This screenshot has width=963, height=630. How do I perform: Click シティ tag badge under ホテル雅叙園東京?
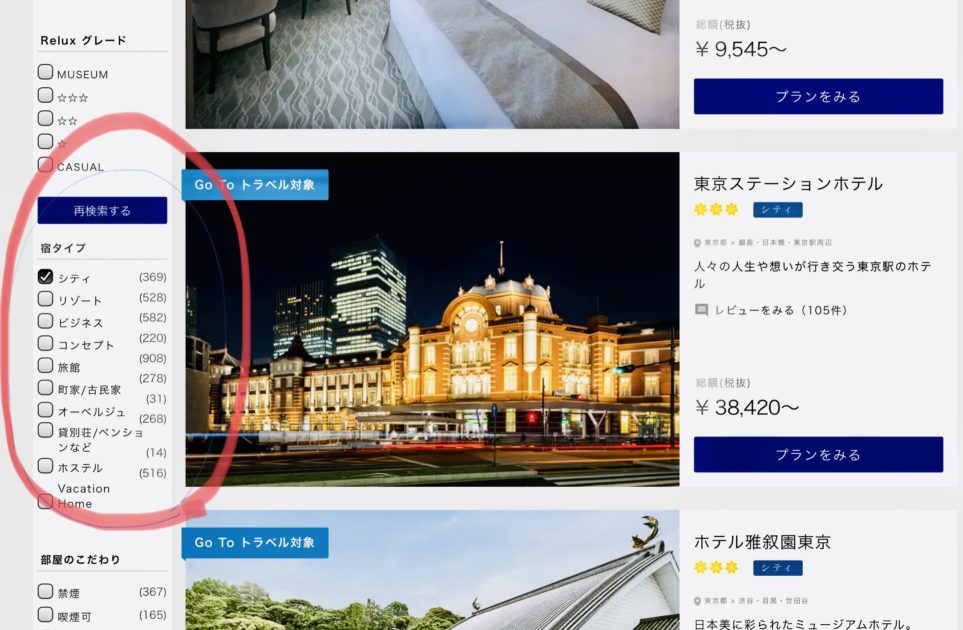point(778,568)
